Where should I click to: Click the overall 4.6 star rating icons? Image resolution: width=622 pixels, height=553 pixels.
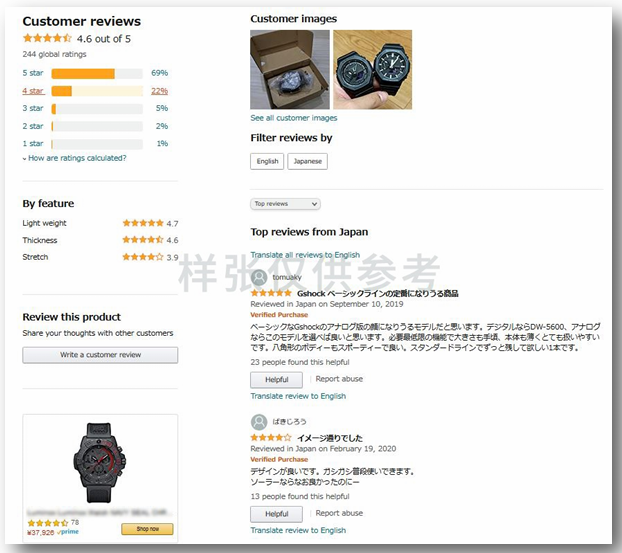(47, 38)
